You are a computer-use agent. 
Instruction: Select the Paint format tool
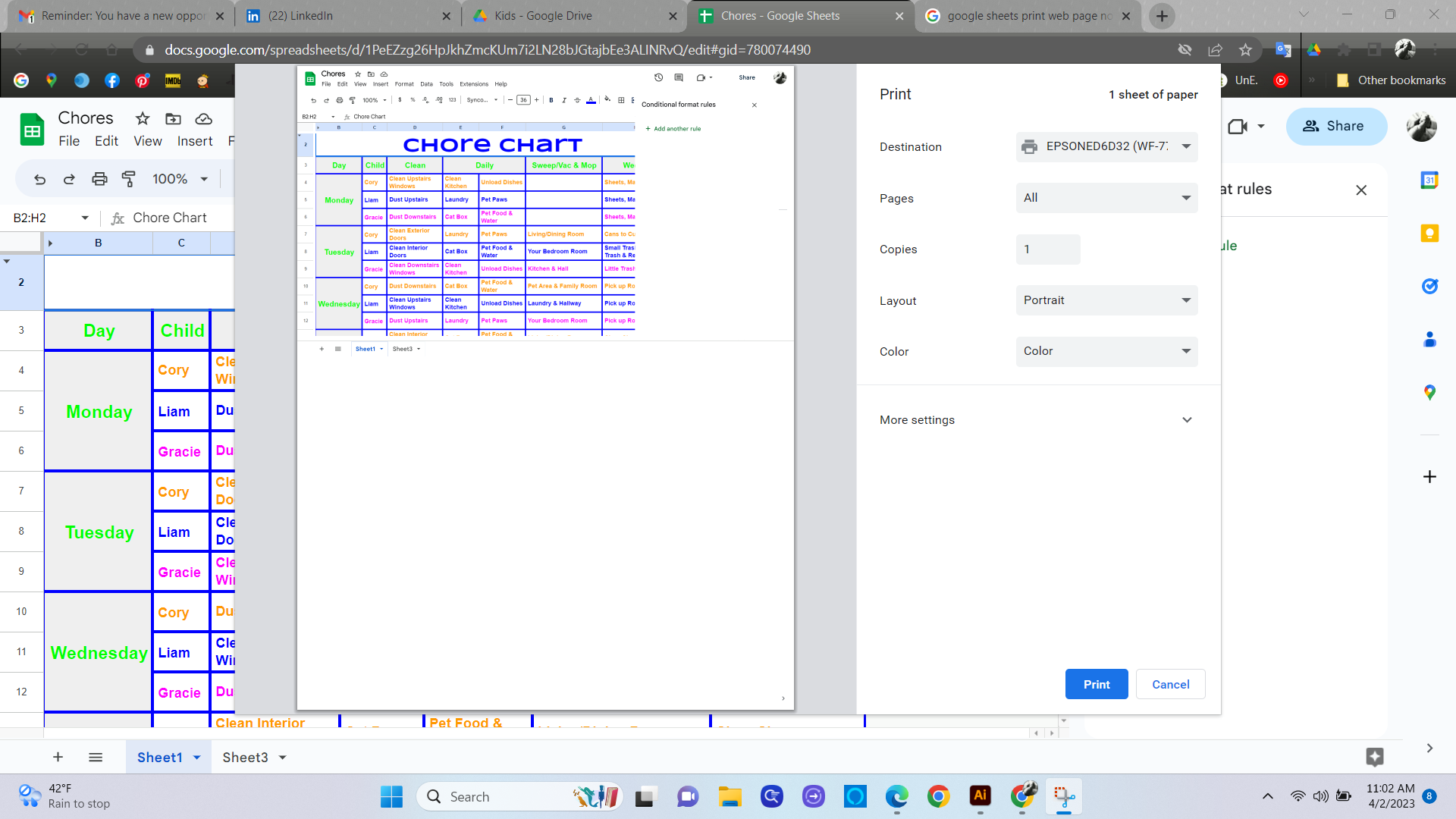point(129,179)
